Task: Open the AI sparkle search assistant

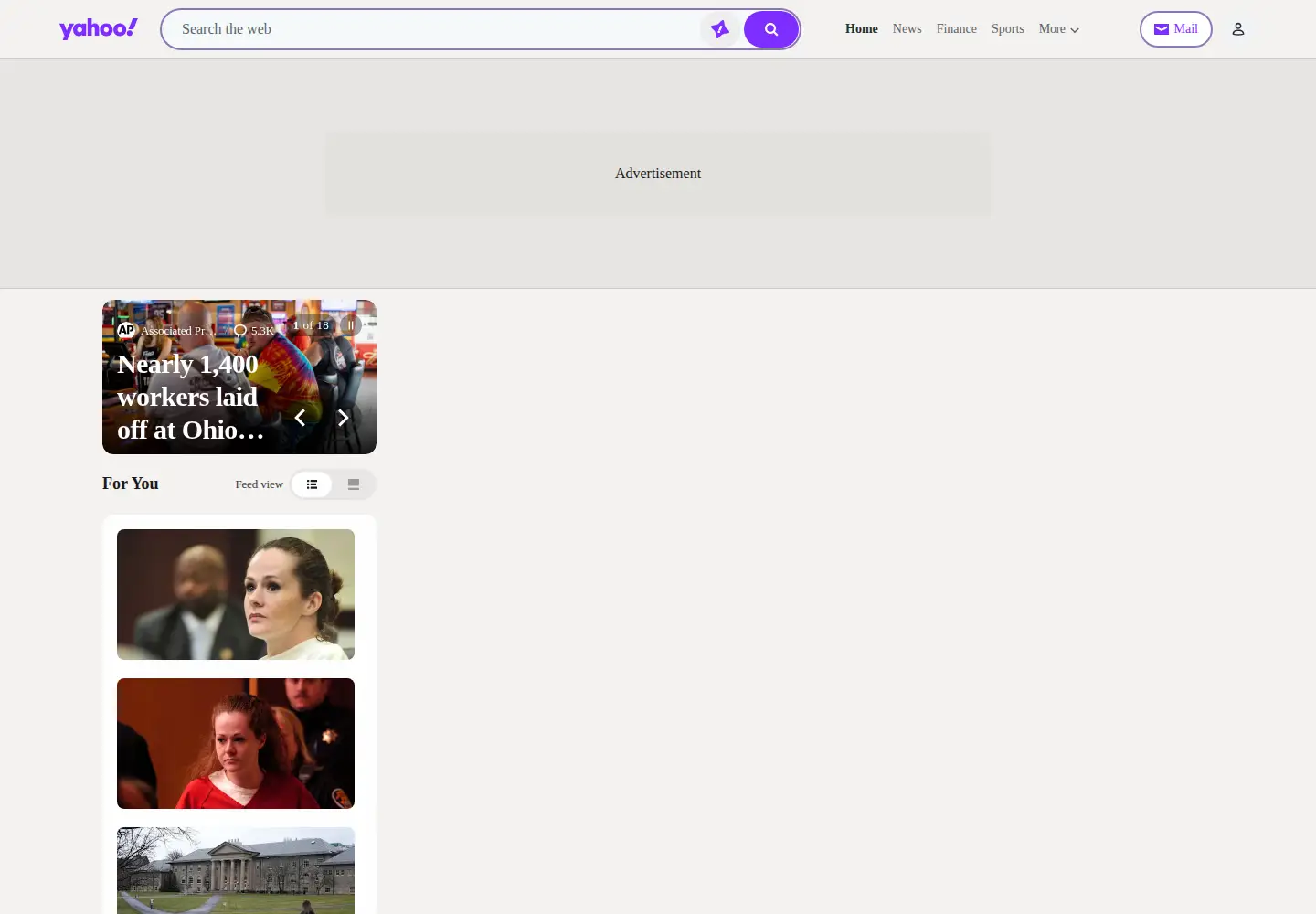Action: [720, 29]
